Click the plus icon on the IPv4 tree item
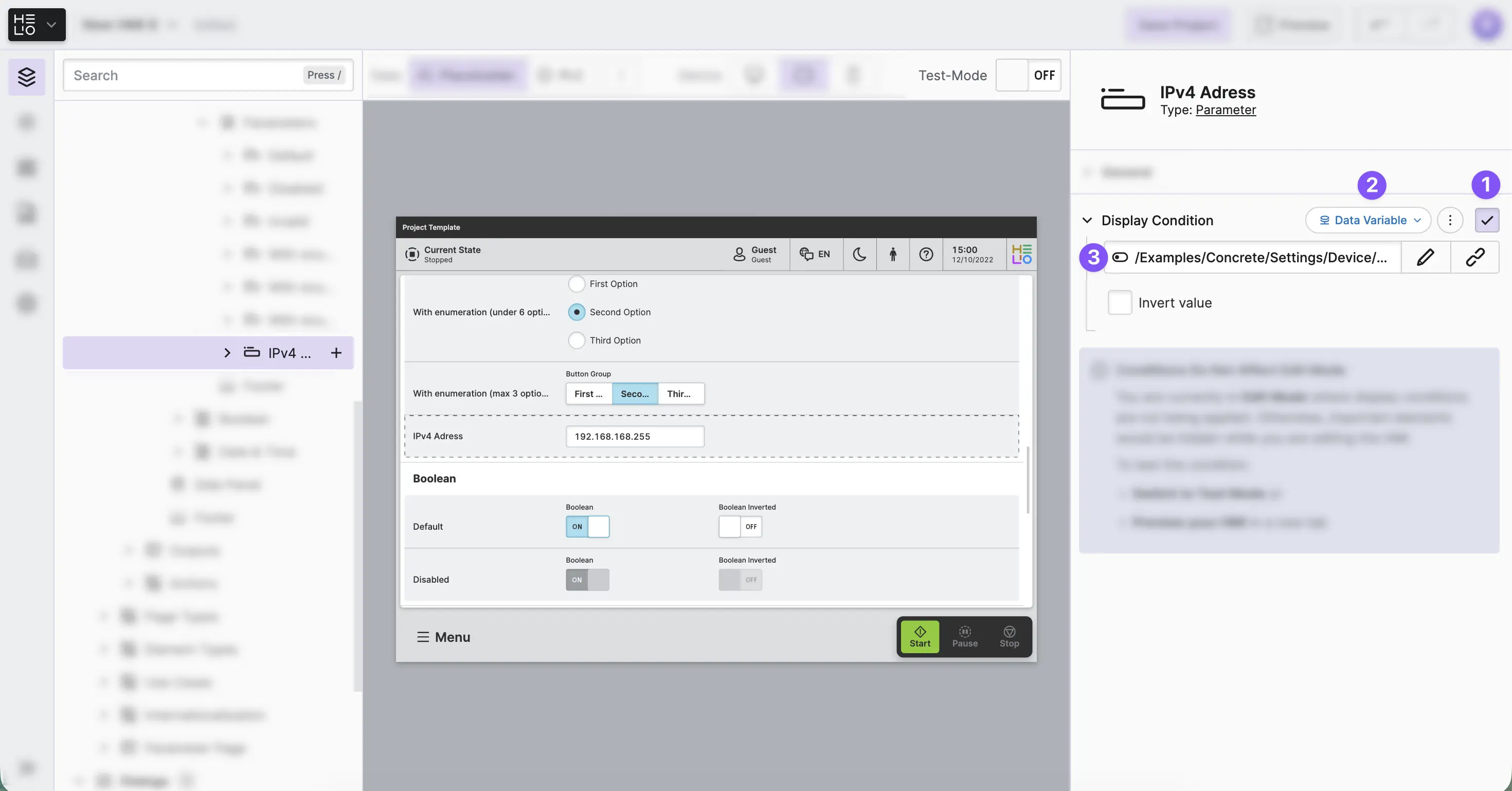The height and width of the screenshot is (791, 1512). [x=336, y=353]
